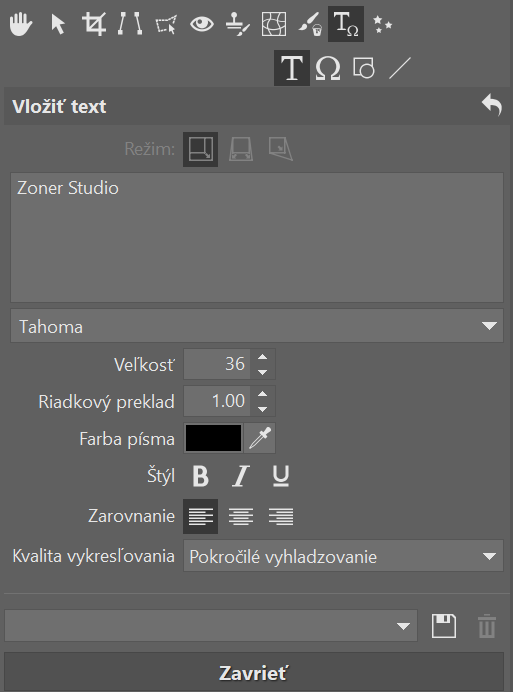Viewport: 513px width, 692px height.
Task: Select right text alignment
Action: pos(281,516)
